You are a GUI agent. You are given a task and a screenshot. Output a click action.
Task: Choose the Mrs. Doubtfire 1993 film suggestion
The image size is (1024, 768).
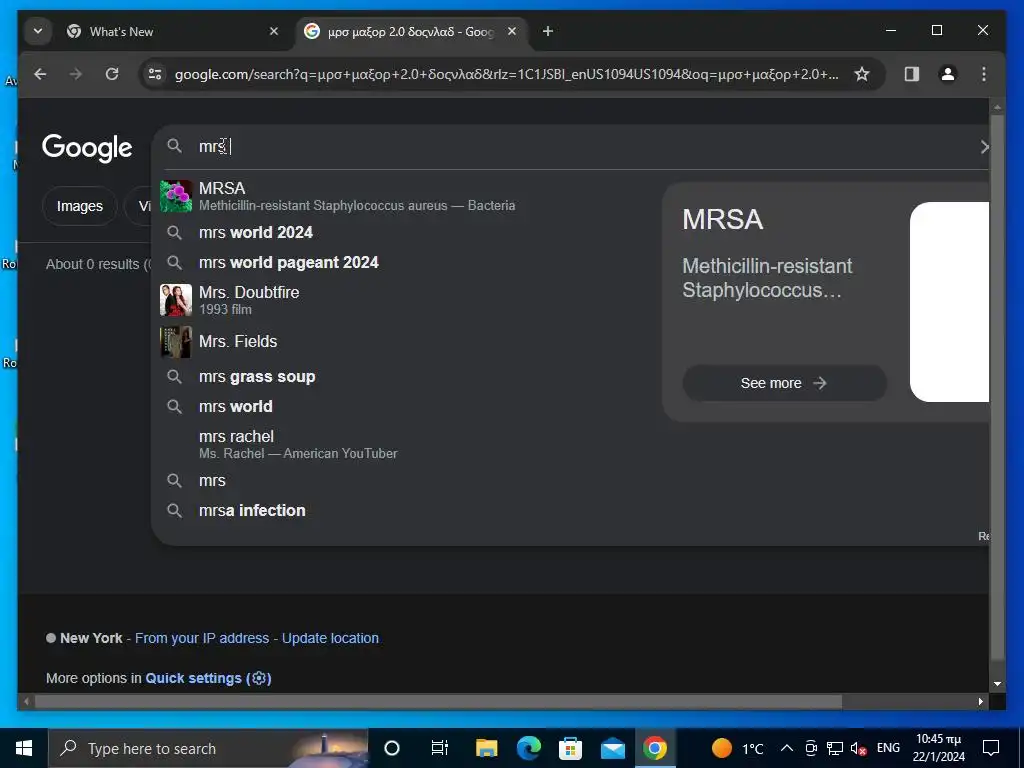[x=405, y=300]
